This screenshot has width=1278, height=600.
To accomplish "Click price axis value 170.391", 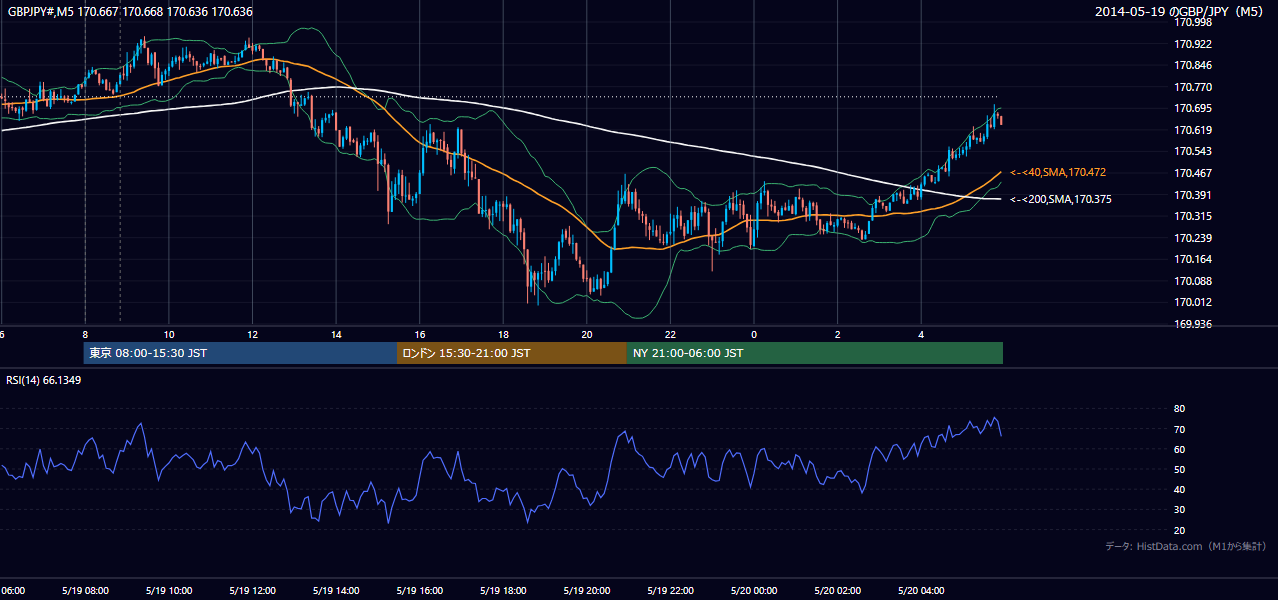I will tap(1194, 196).
